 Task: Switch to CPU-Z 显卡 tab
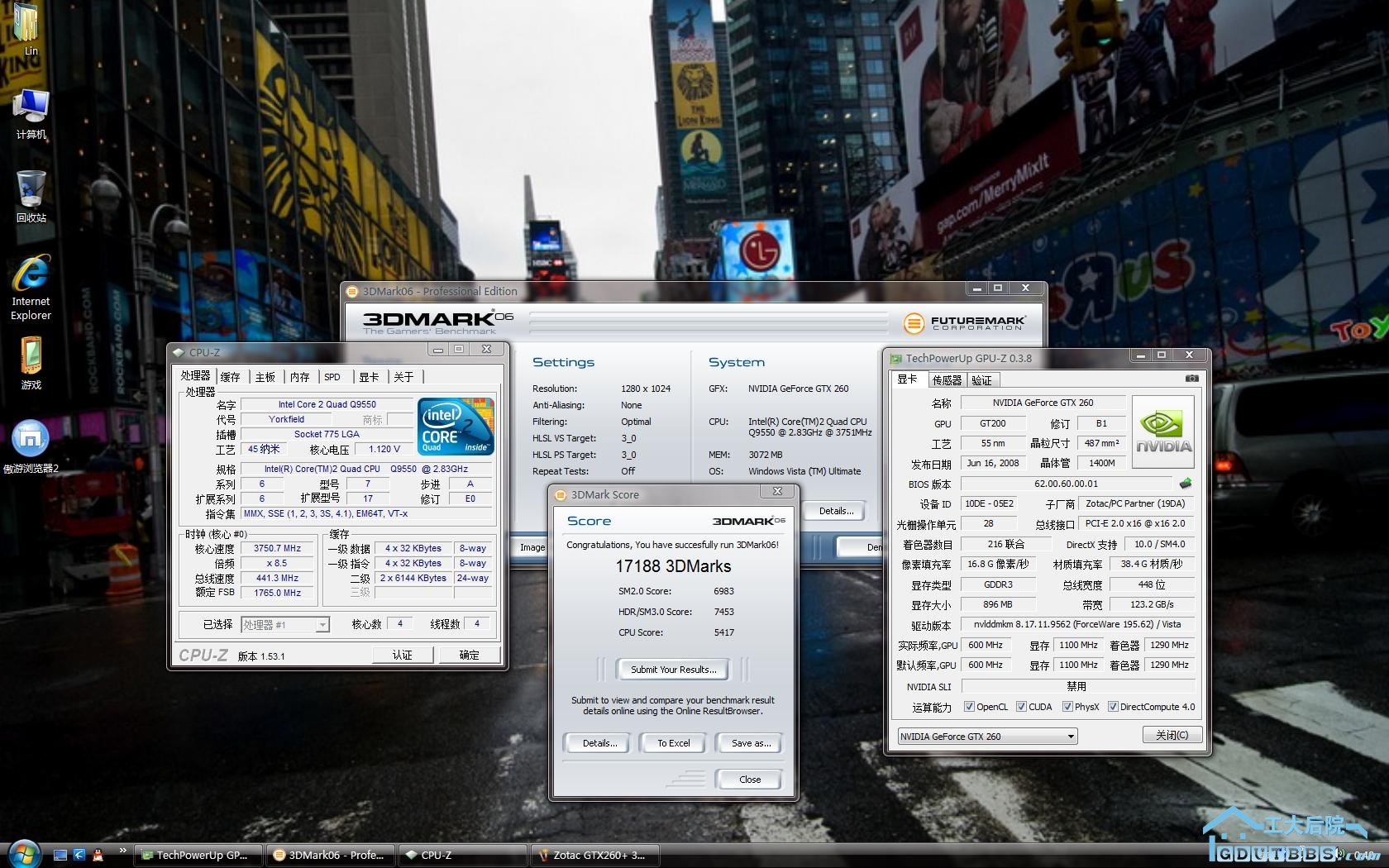(x=369, y=377)
